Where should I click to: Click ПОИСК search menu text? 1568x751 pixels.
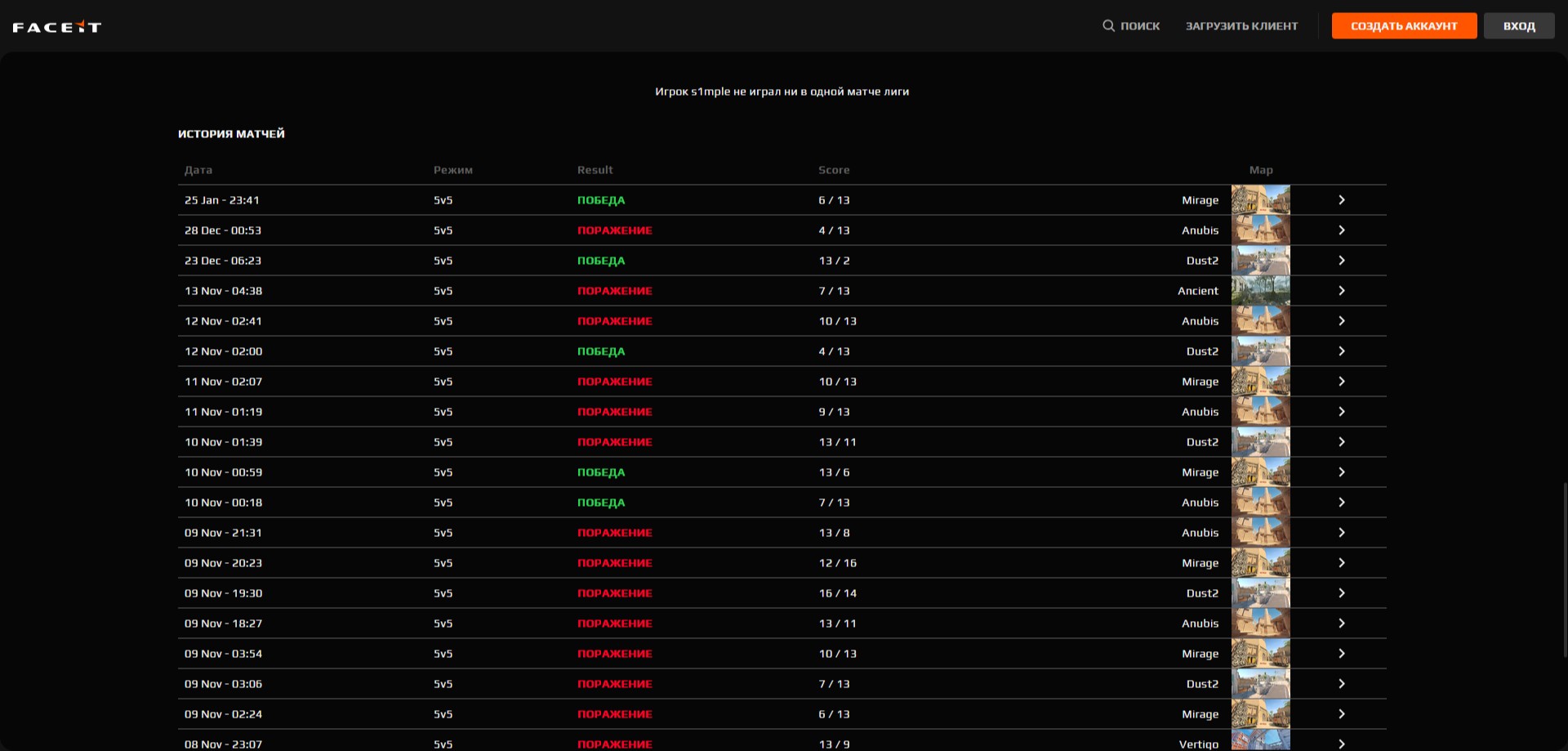(1139, 26)
